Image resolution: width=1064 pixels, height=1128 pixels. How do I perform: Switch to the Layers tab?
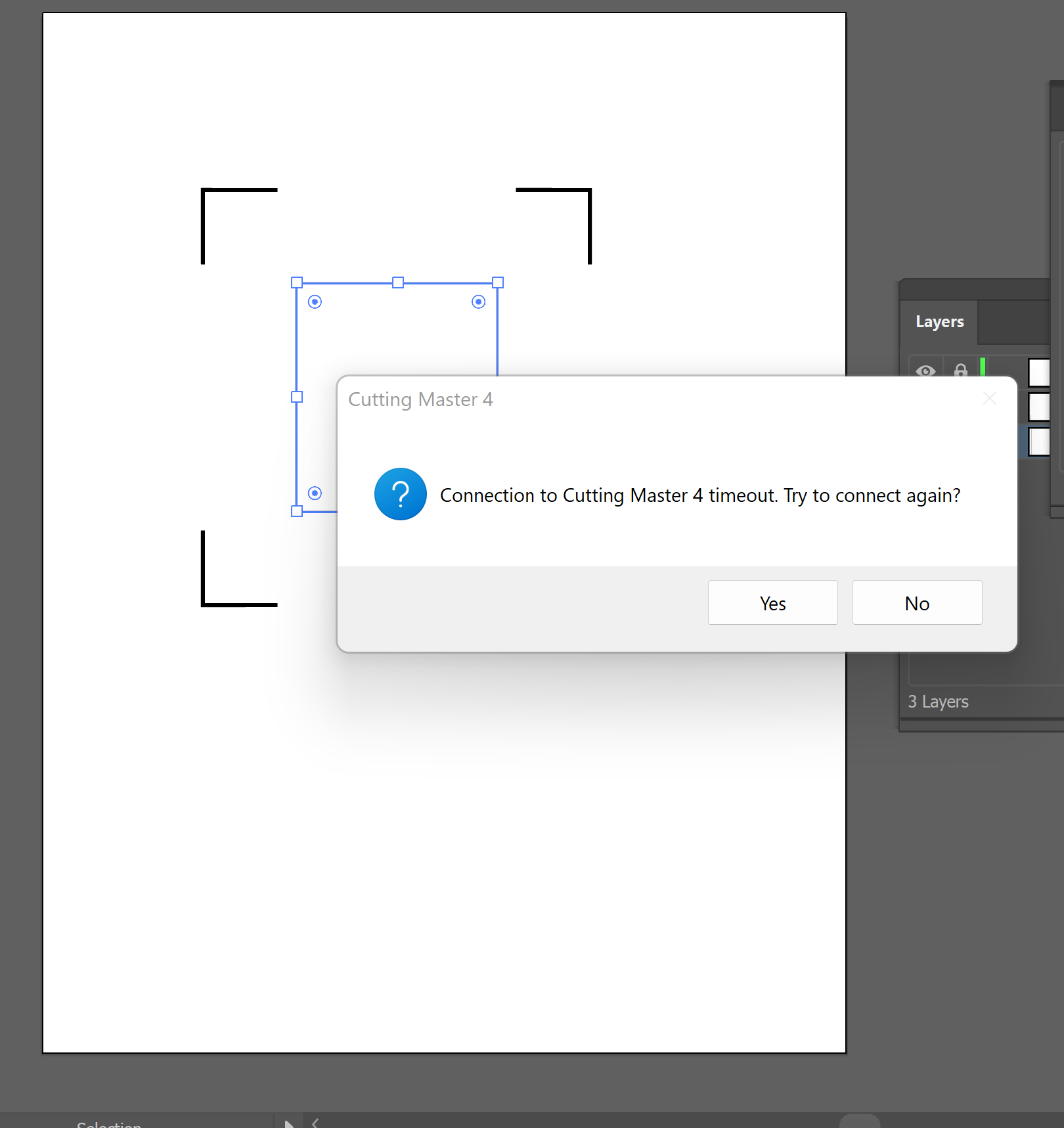click(939, 322)
